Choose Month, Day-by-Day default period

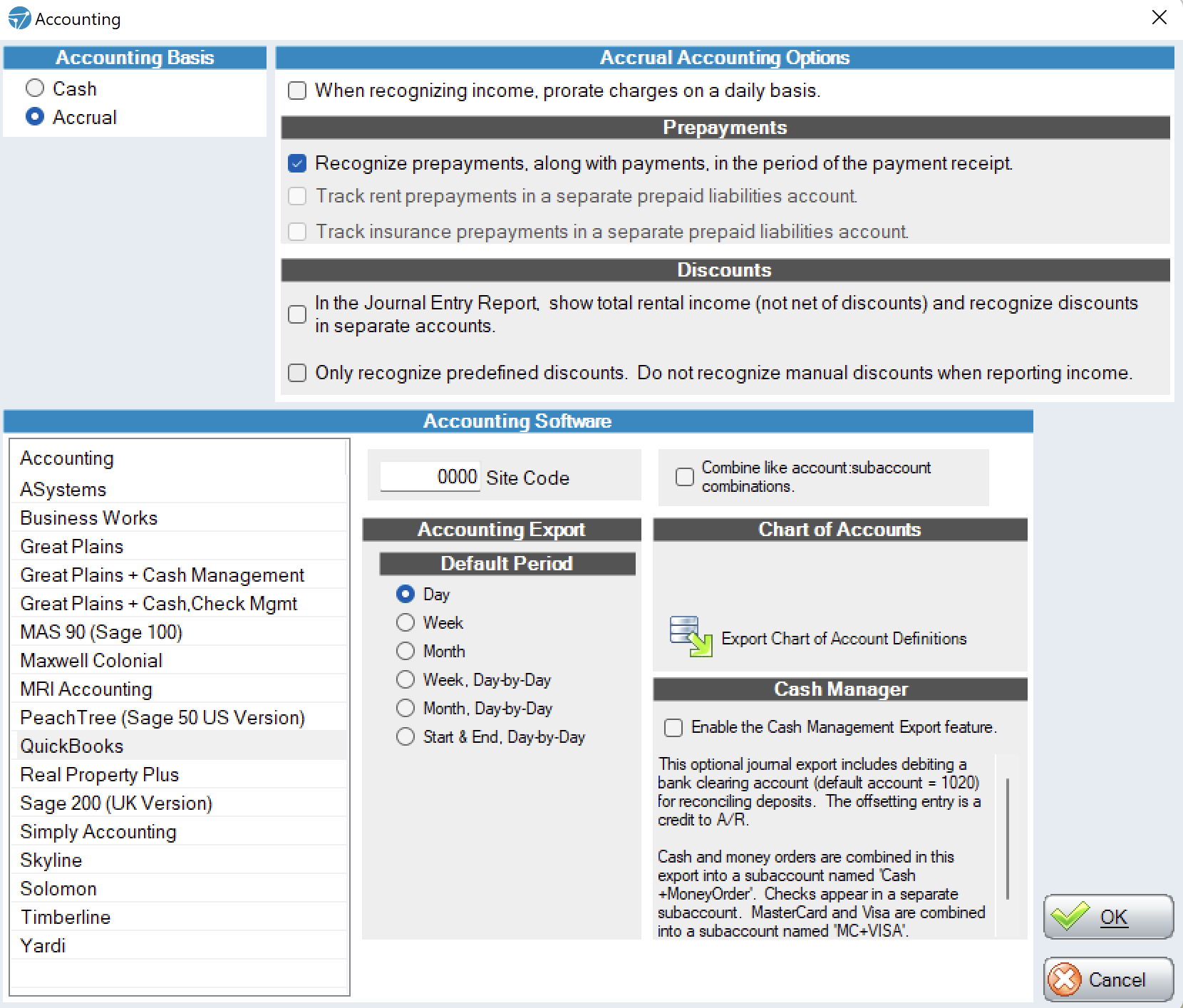point(405,708)
